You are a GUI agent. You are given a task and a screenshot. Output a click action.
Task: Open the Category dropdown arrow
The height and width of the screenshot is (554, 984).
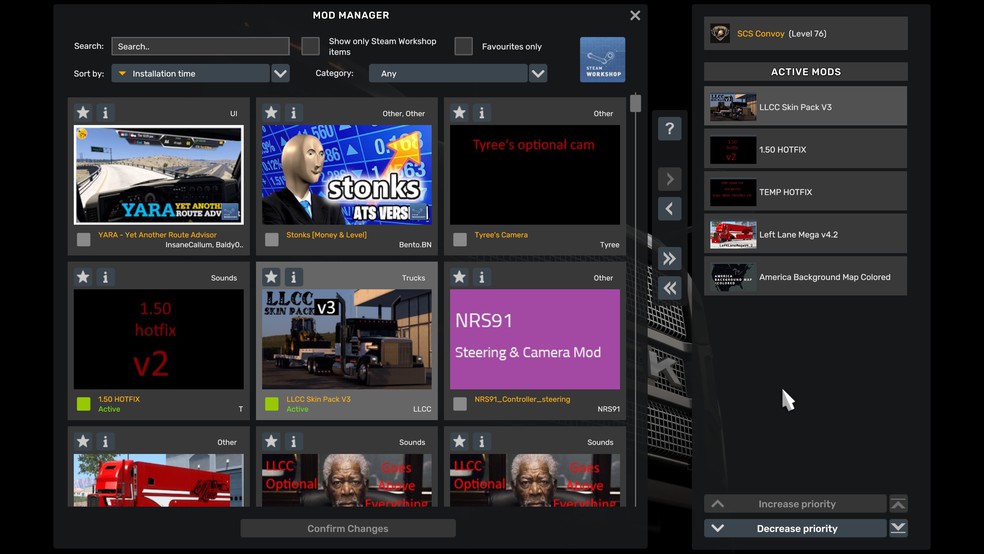coord(538,73)
